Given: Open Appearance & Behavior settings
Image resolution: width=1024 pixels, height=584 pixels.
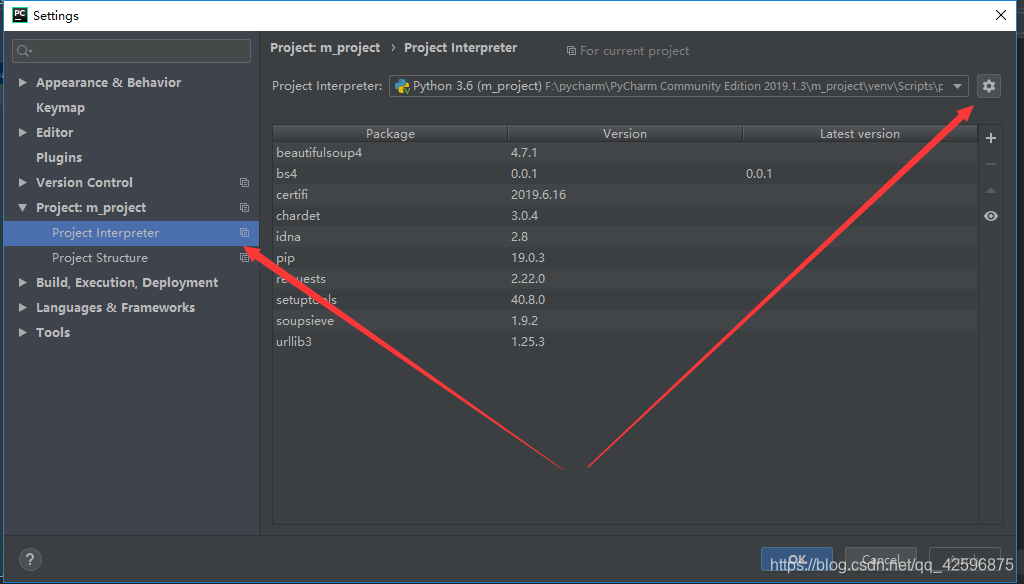Looking at the screenshot, I should (x=108, y=82).
